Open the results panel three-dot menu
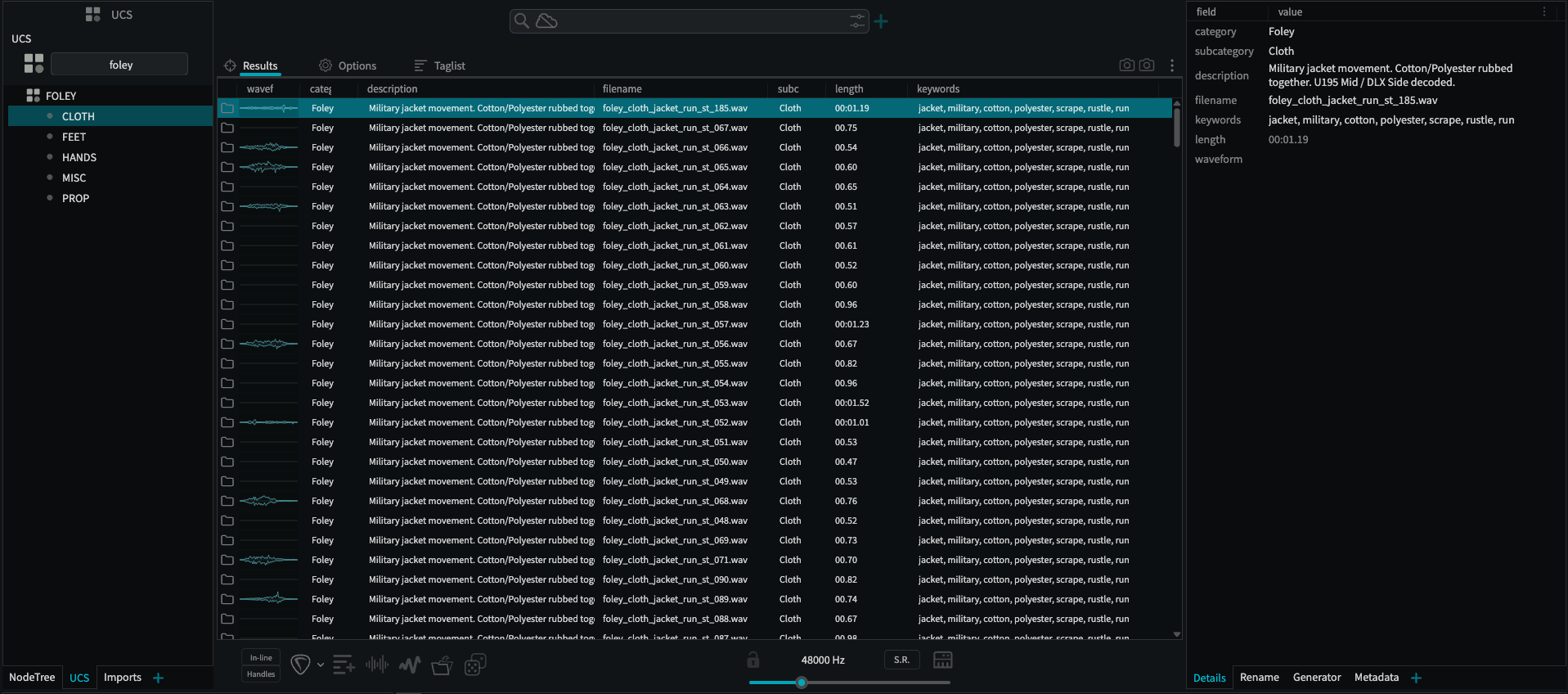This screenshot has width=1568, height=694. point(1172,65)
